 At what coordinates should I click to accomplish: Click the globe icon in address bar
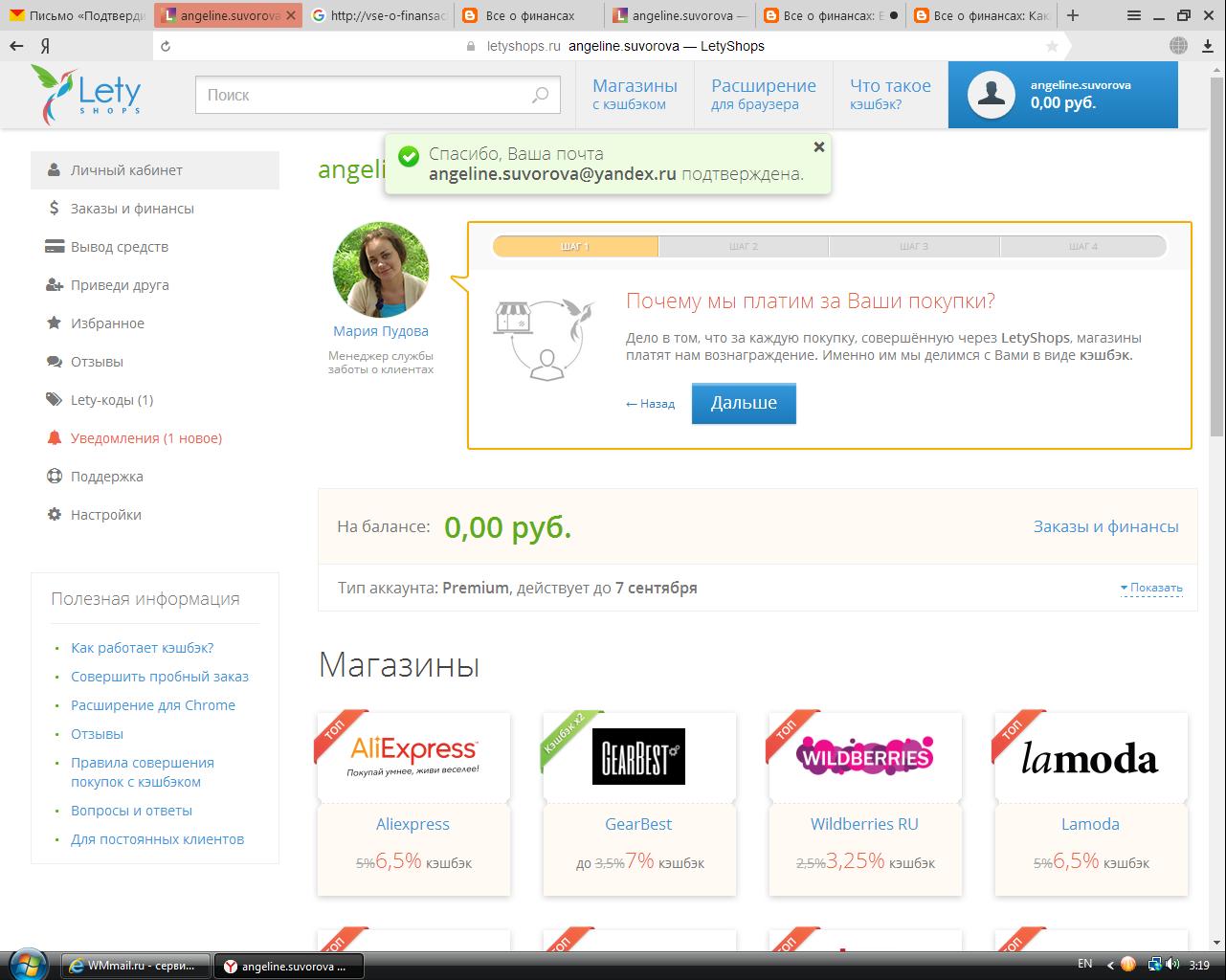(1178, 46)
